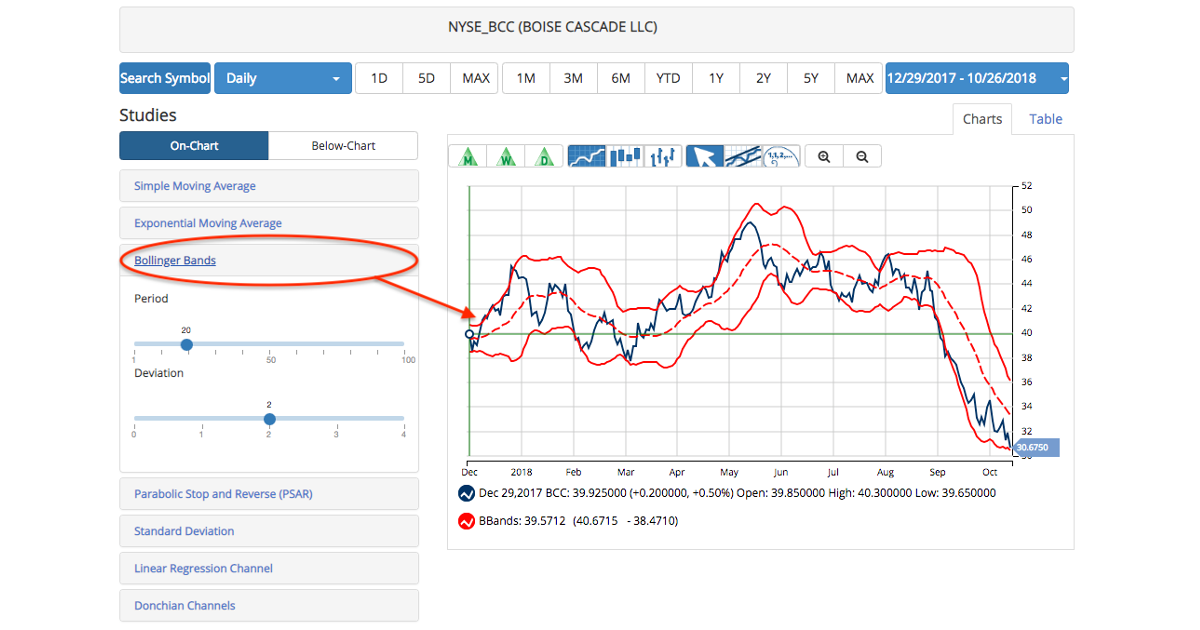Image resolution: width=1200 pixels, height=630 pixels.
Task: Expand Parabolic Stop and Reverse (PSAR)
Action: (268, 494)
